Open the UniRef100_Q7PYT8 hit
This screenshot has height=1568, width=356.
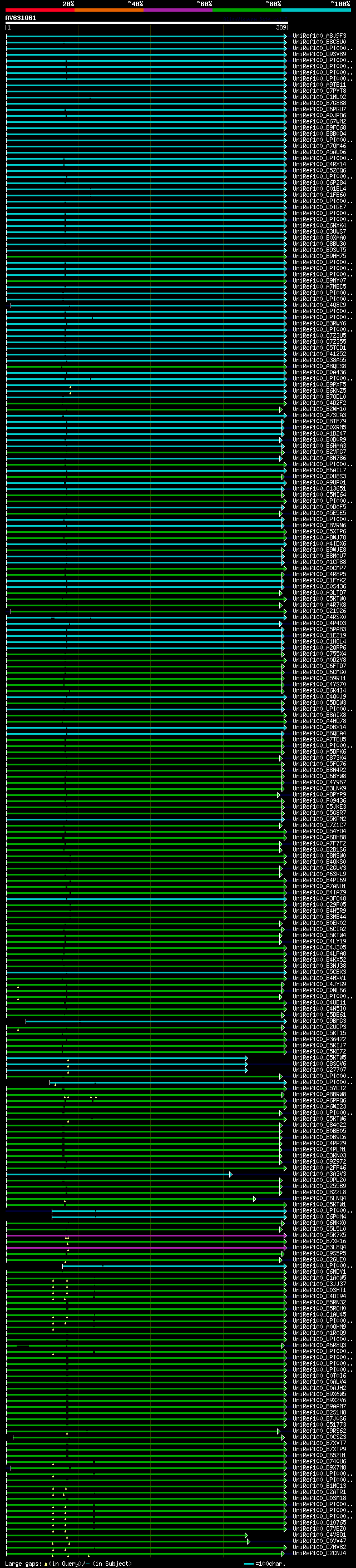click(319, 91)
